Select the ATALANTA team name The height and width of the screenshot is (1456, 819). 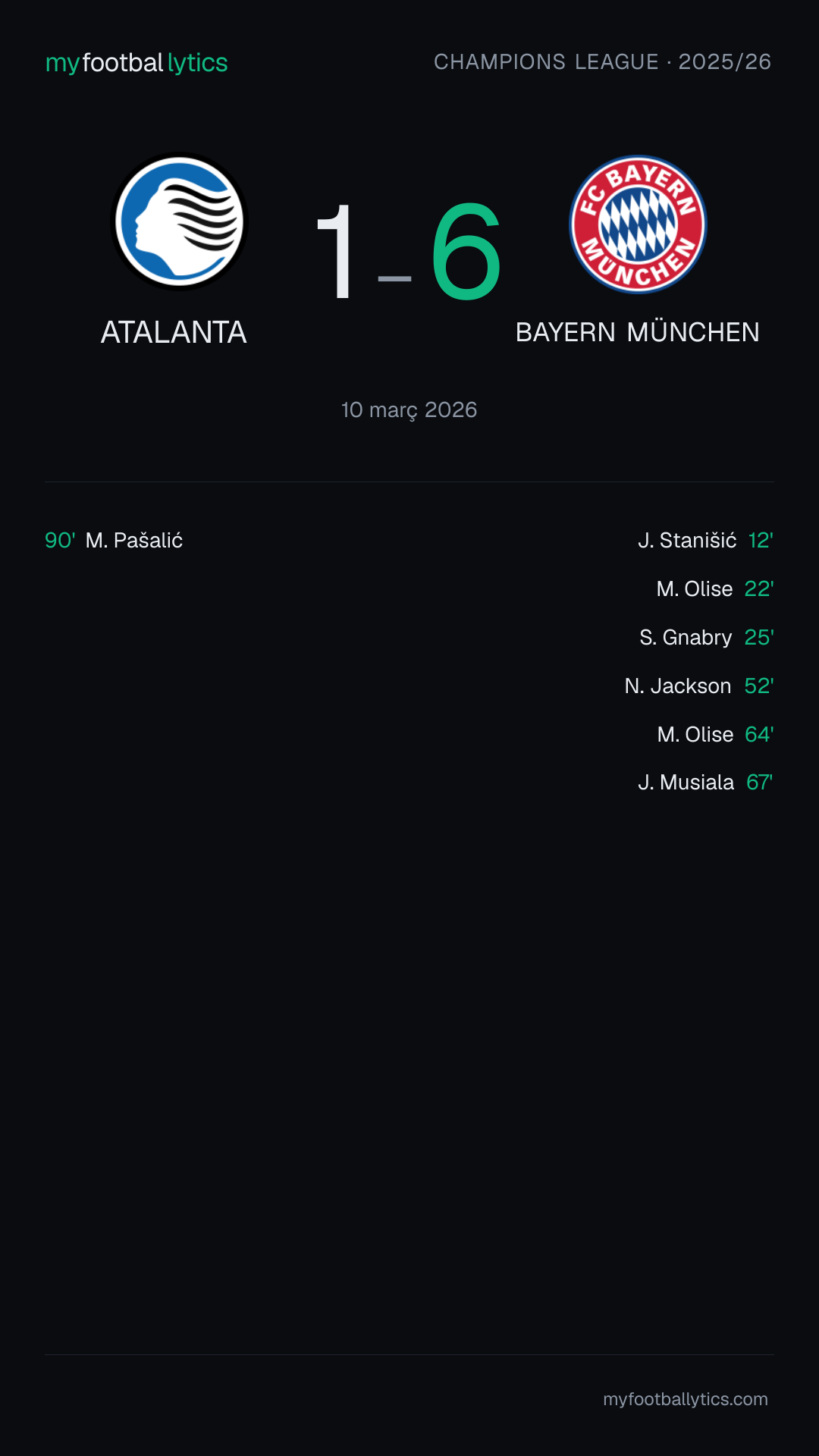174,332
